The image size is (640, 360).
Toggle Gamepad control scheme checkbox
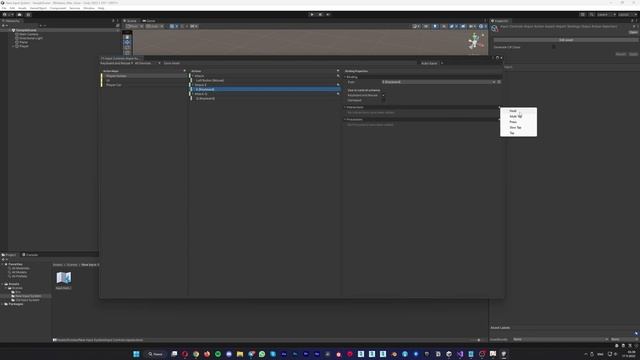[383, 100]
